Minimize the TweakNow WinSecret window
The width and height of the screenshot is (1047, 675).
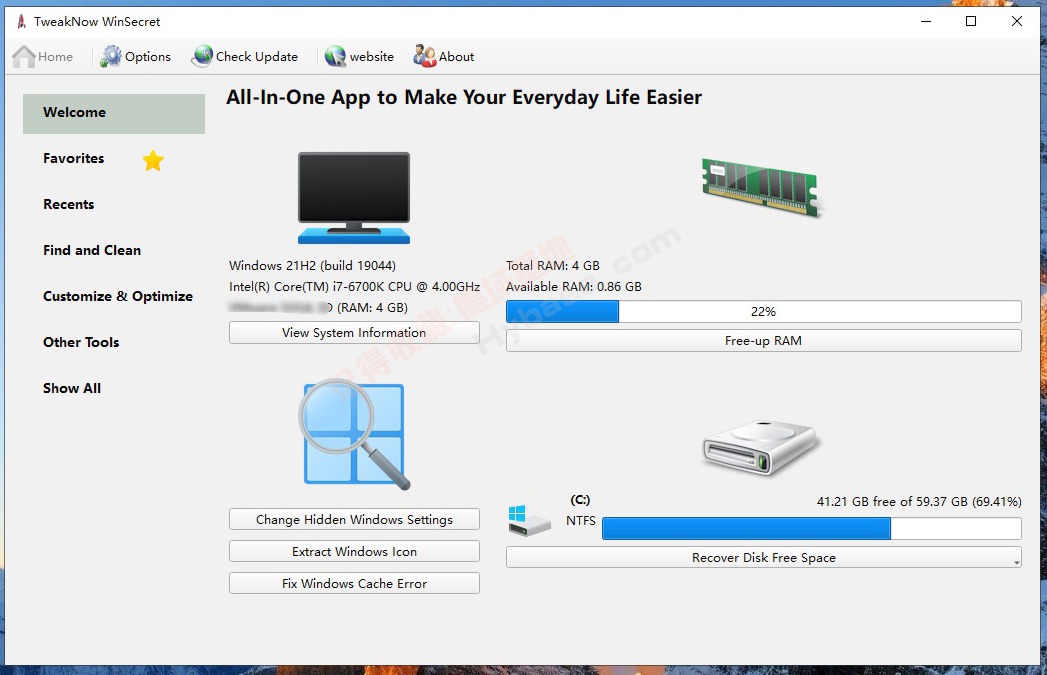coord(925,21)
